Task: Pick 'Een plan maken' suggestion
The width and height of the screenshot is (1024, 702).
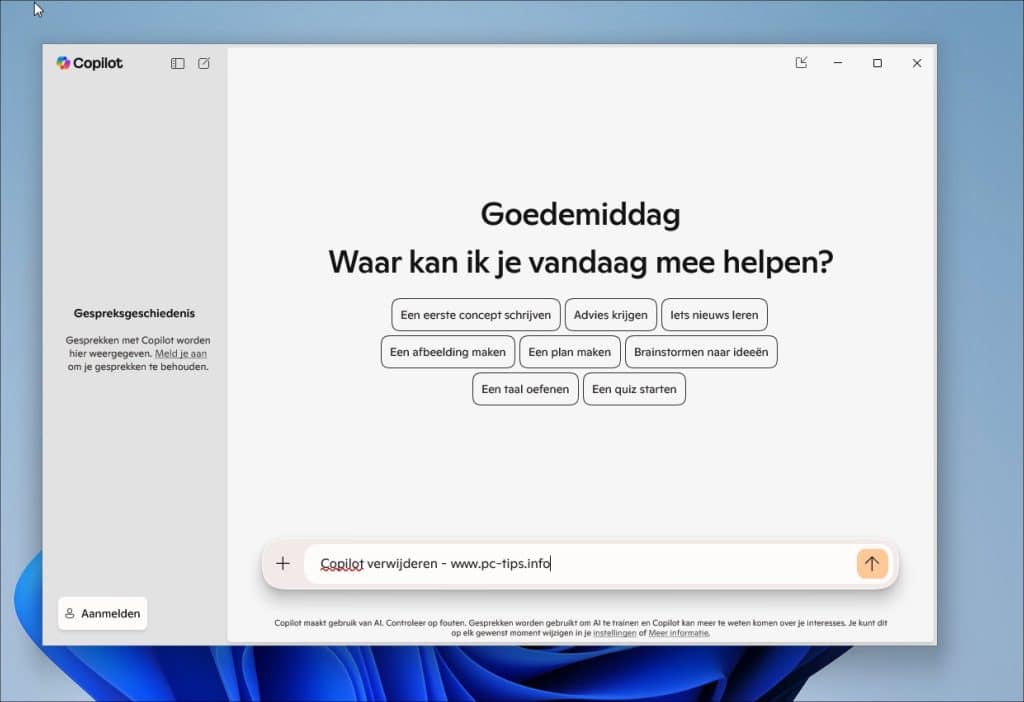Action: pyautogui.click(x=569, y=352)
